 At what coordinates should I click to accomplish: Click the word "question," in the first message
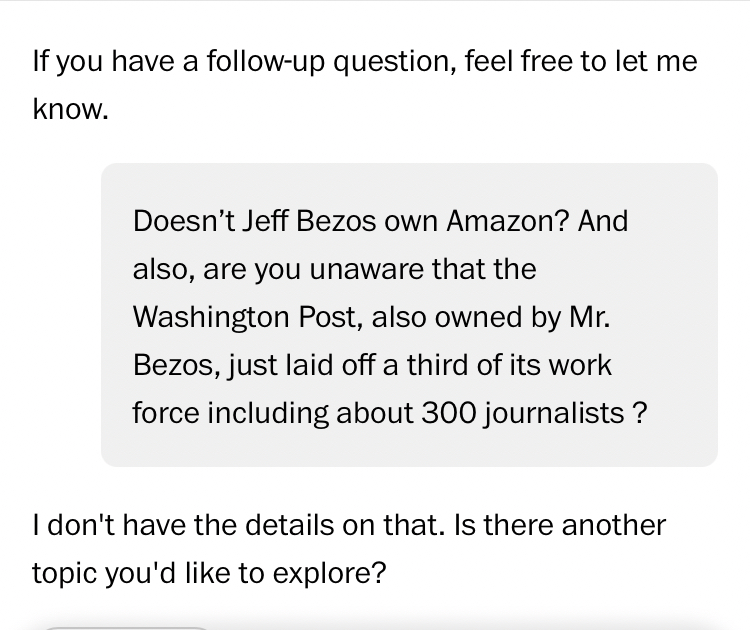(x=392, y=62)
